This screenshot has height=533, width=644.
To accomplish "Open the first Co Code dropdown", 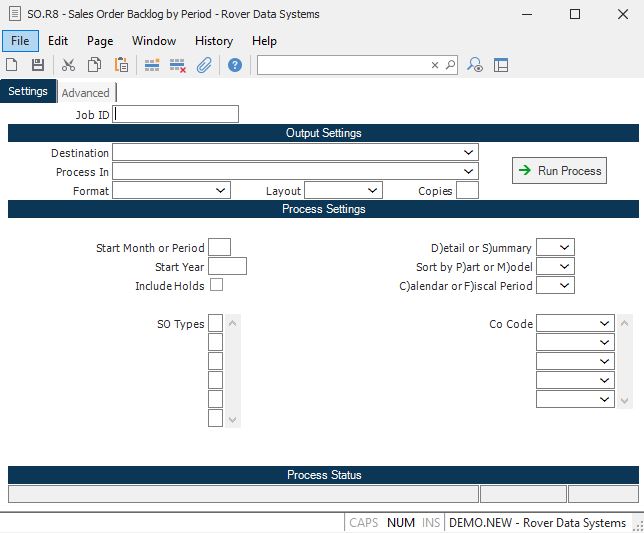I will tap(605, 323).
